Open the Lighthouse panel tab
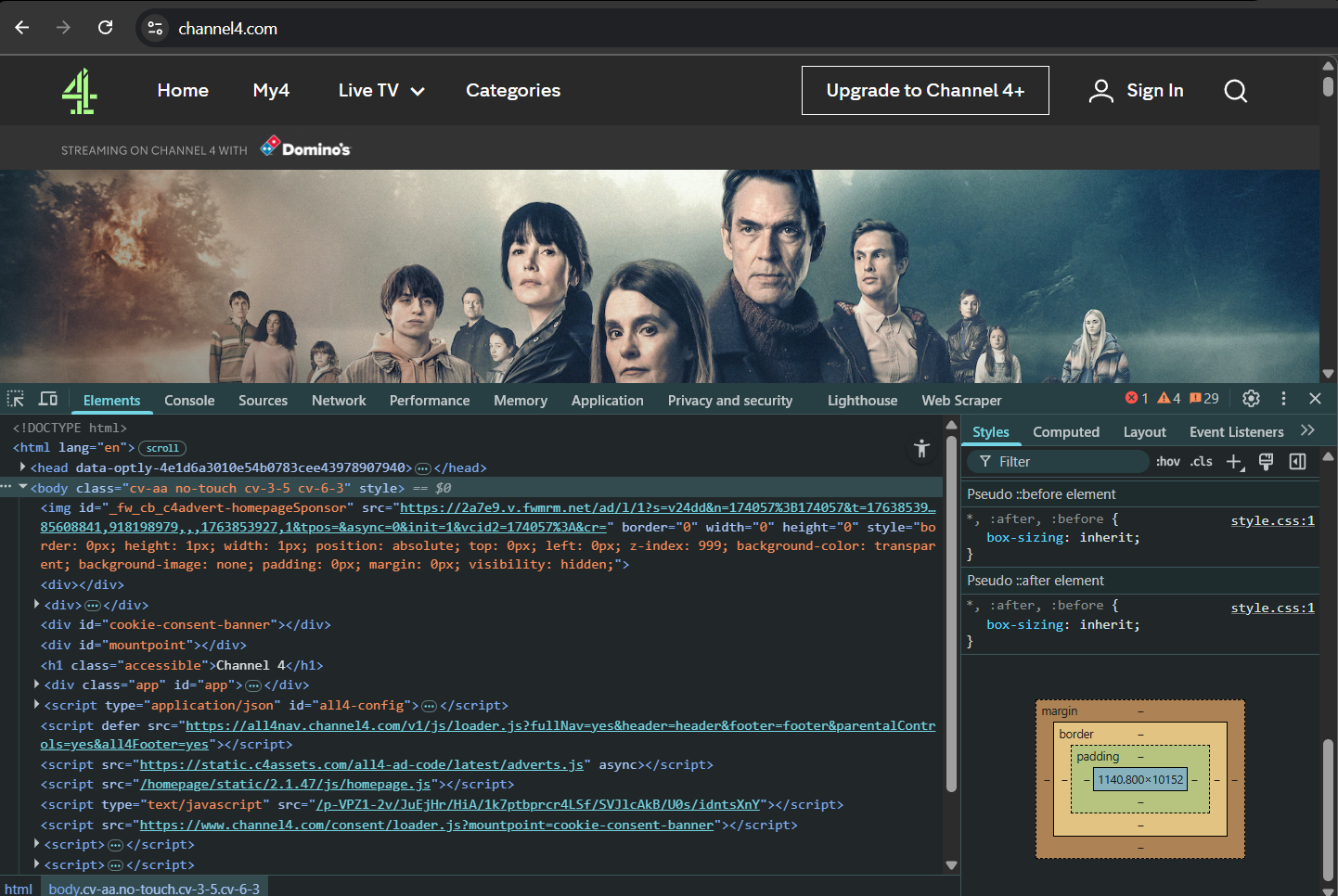Image resolution: width=1338 pixels, height=896 pixels. pyautogui.click(x=862, y=400)
